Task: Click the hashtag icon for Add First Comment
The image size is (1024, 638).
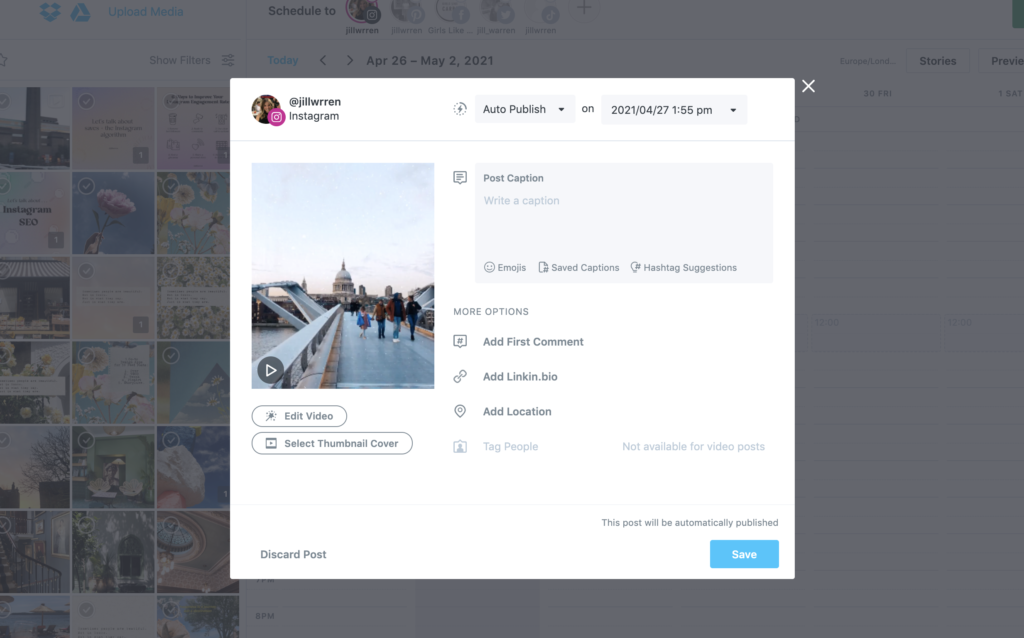Action: [x=460, y=342]
